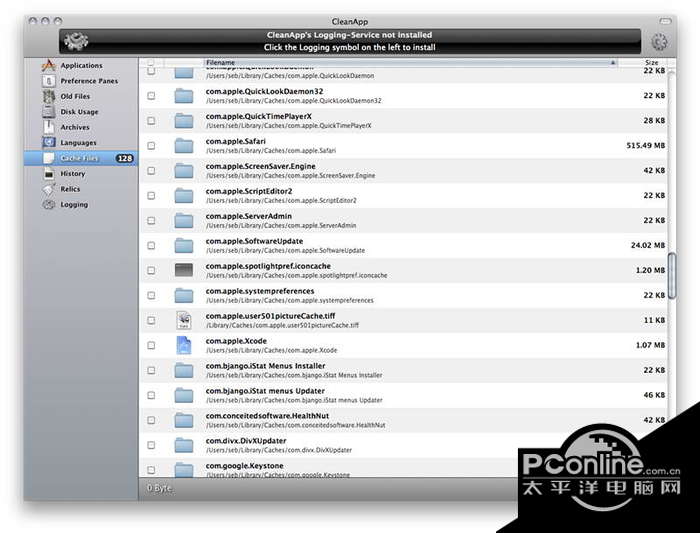Check the com.apple.QuickTimePlayerX checkbox
Image resolution: width=700 pixels, height=533 pixels.
click(151, 121)
